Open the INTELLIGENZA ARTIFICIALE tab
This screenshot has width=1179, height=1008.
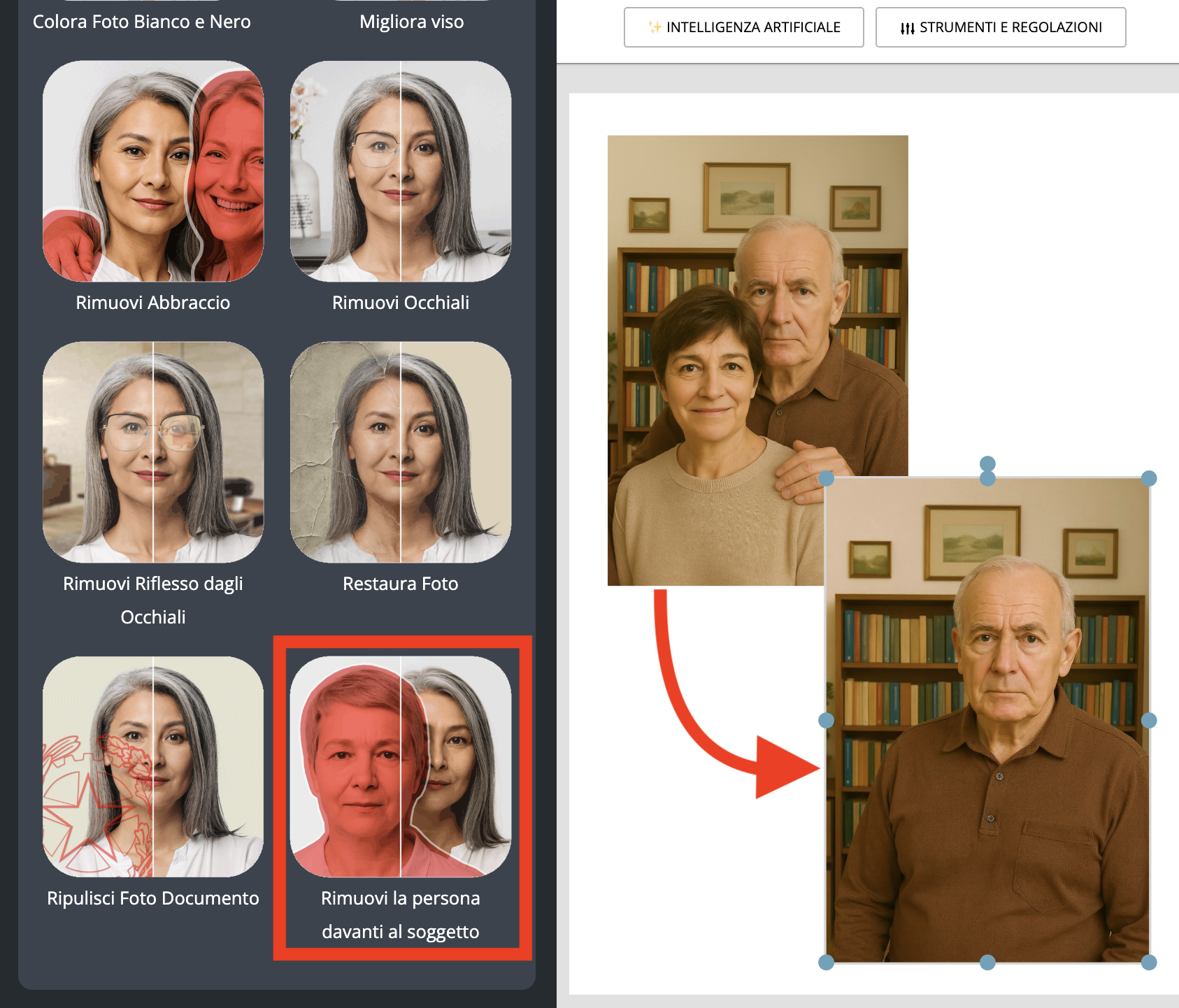(x=743, y=27)
